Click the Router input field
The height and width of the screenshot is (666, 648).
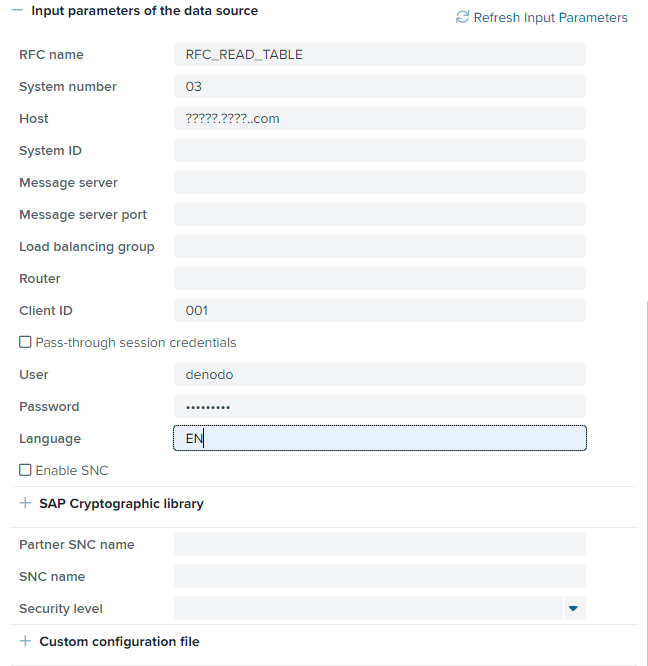coord(380,278)
